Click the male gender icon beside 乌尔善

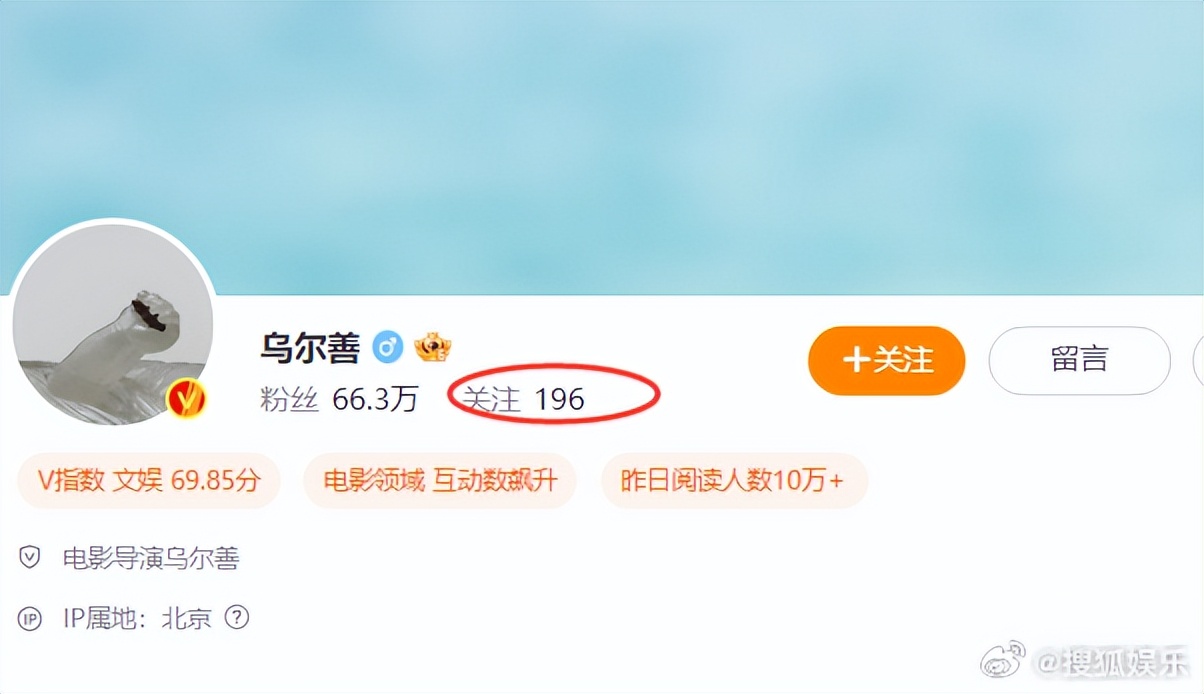tap(388, 348)
